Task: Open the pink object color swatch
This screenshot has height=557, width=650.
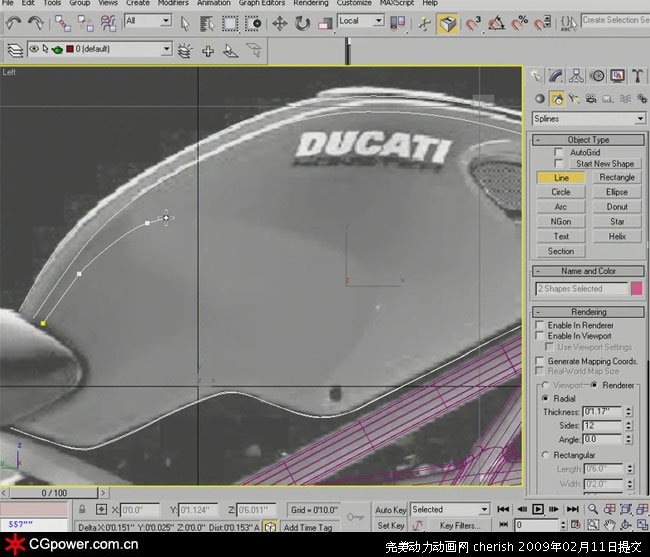Action: (x=637, y=288)
